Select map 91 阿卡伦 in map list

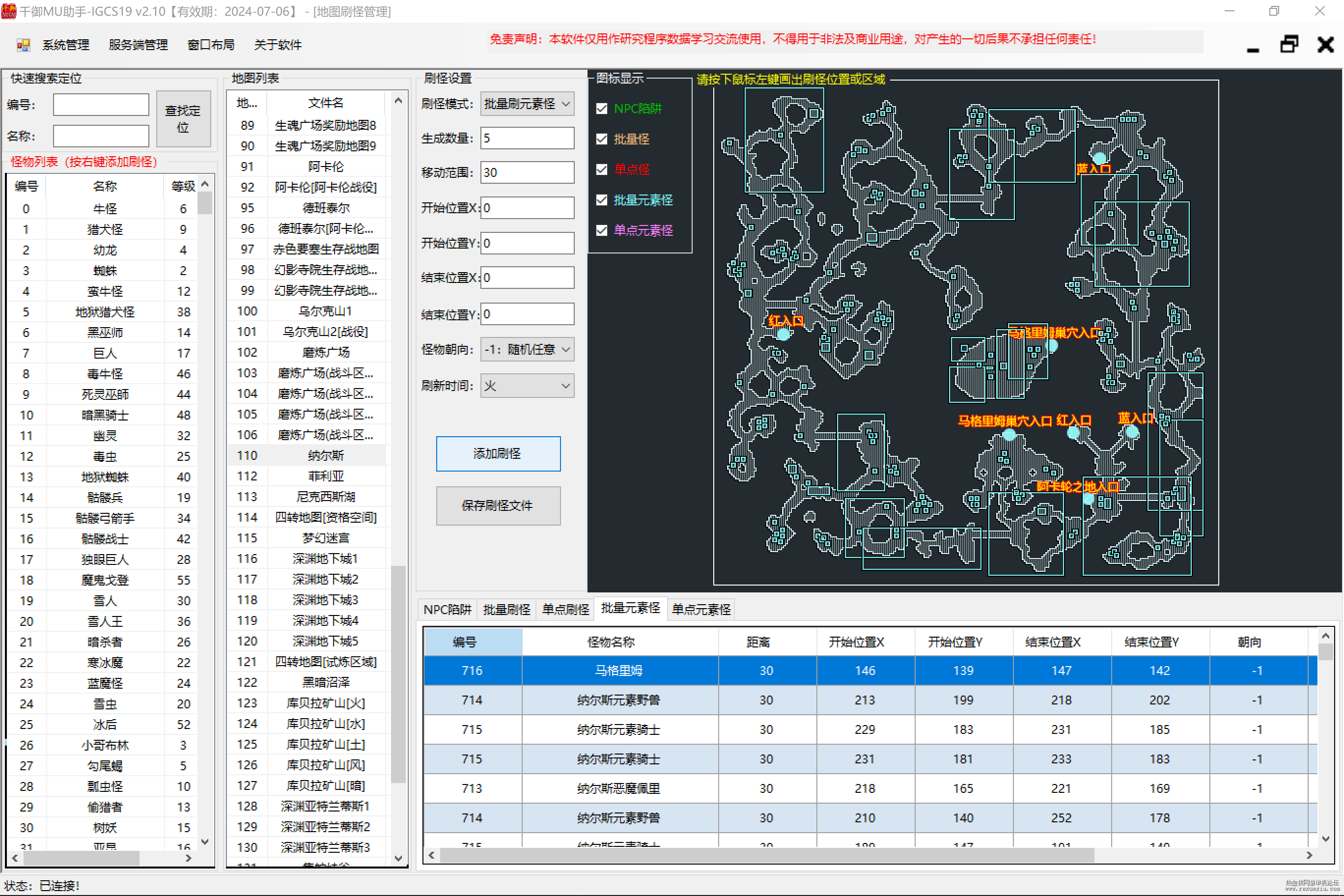coord(307,167)
